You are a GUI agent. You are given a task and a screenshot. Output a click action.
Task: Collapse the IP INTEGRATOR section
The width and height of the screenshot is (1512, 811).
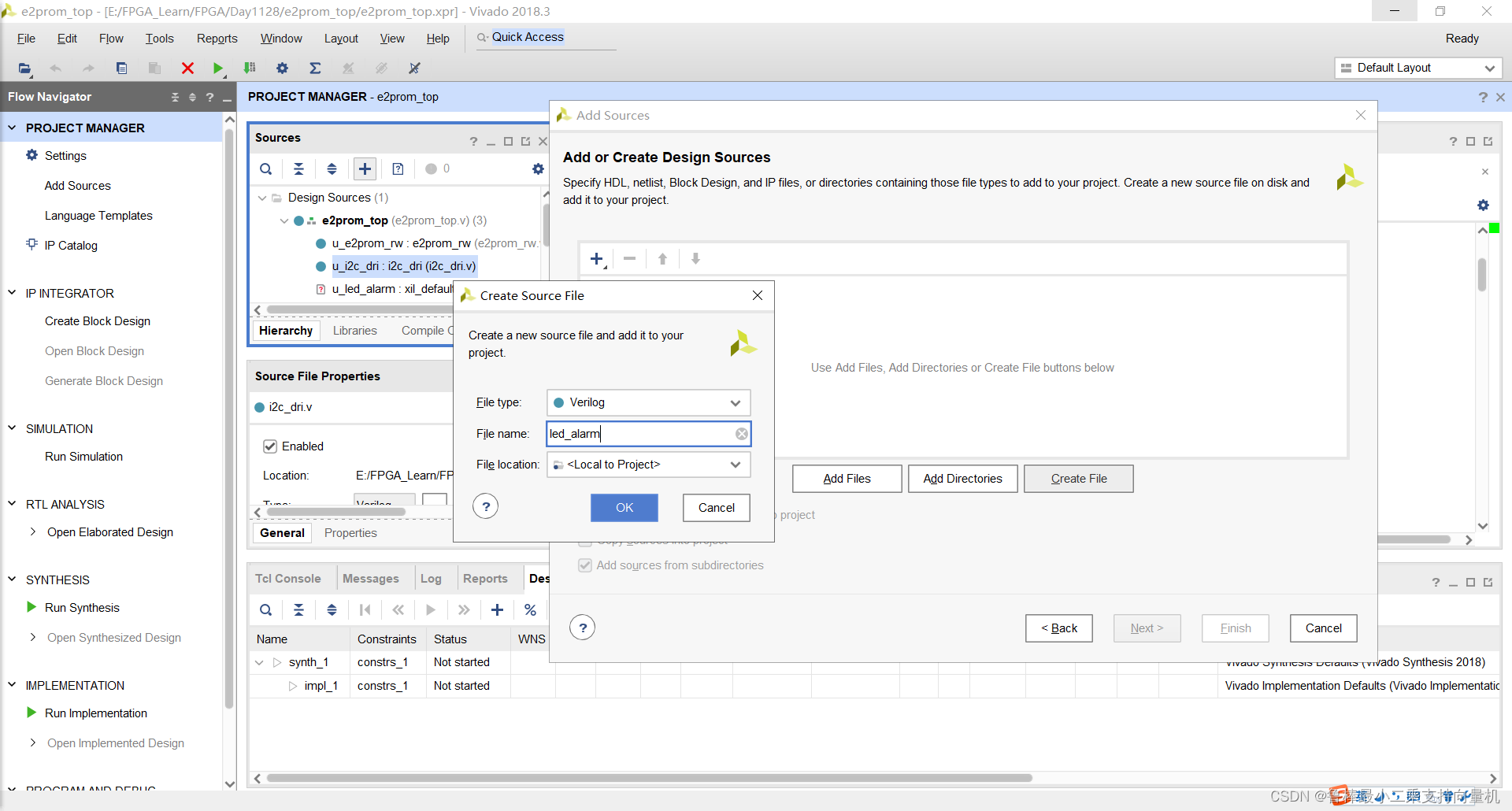tap(12, 293)
